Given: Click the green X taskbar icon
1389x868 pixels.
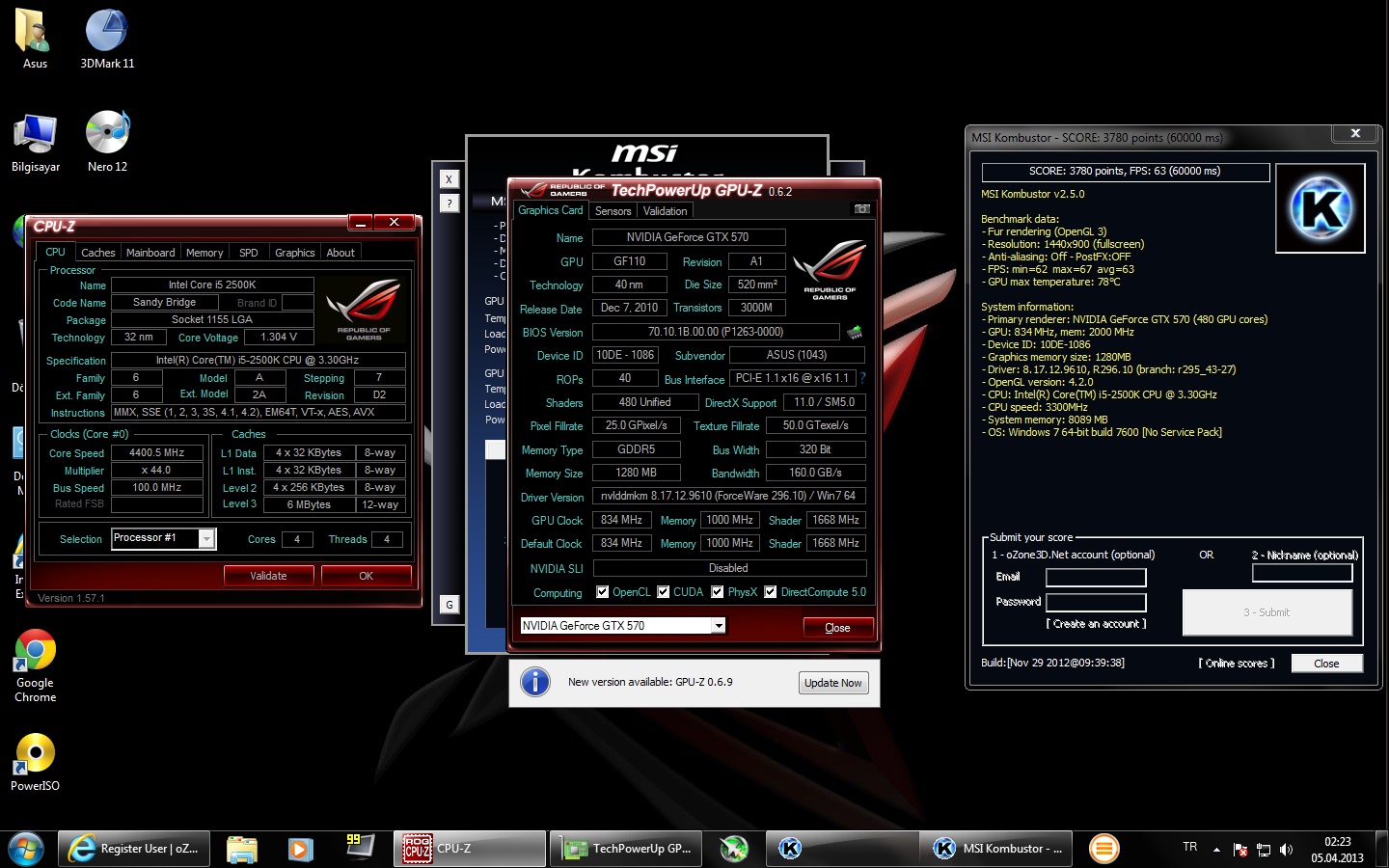Looking at the screenshot, I should pos(734,849).
